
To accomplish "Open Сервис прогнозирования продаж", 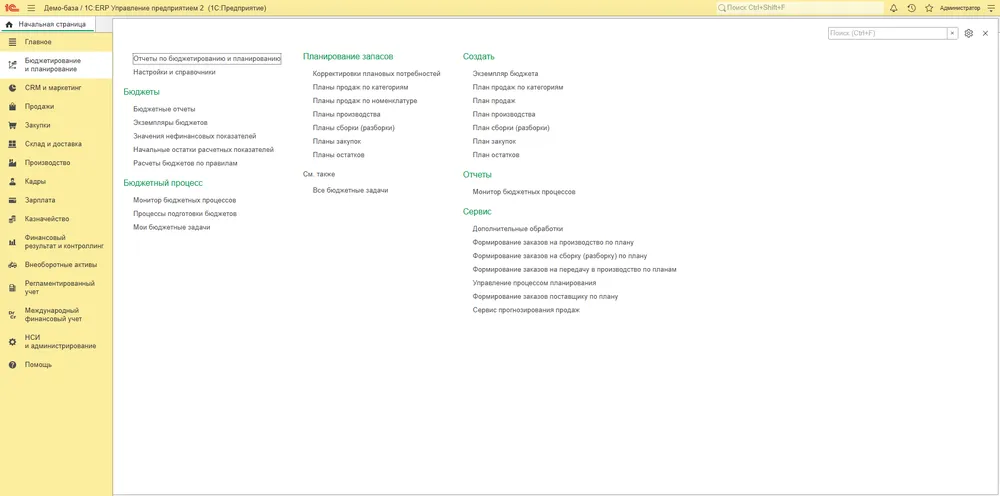I will (526, 310).
